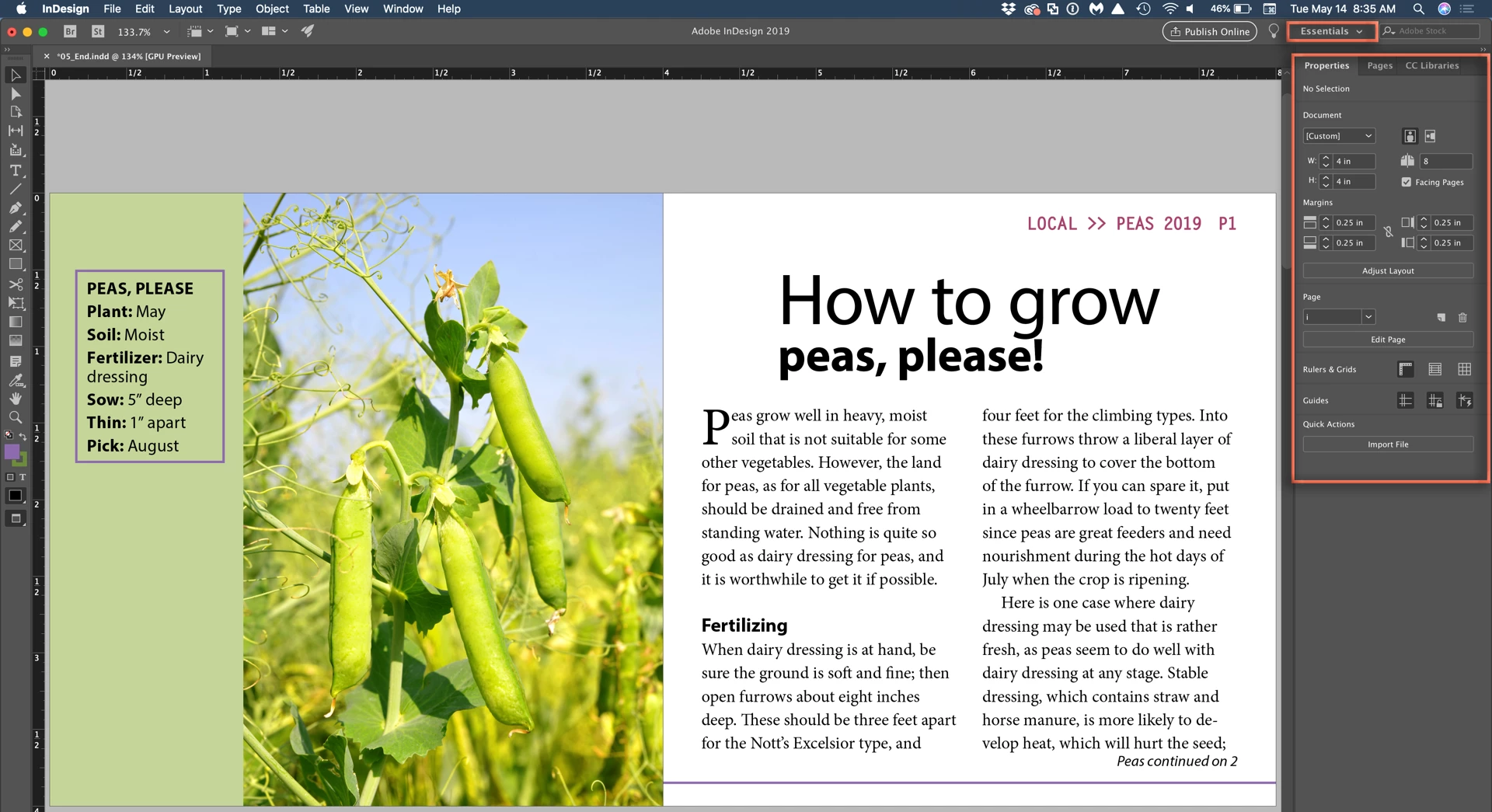Choose the Rectangle shape tool

pos(16,264)
